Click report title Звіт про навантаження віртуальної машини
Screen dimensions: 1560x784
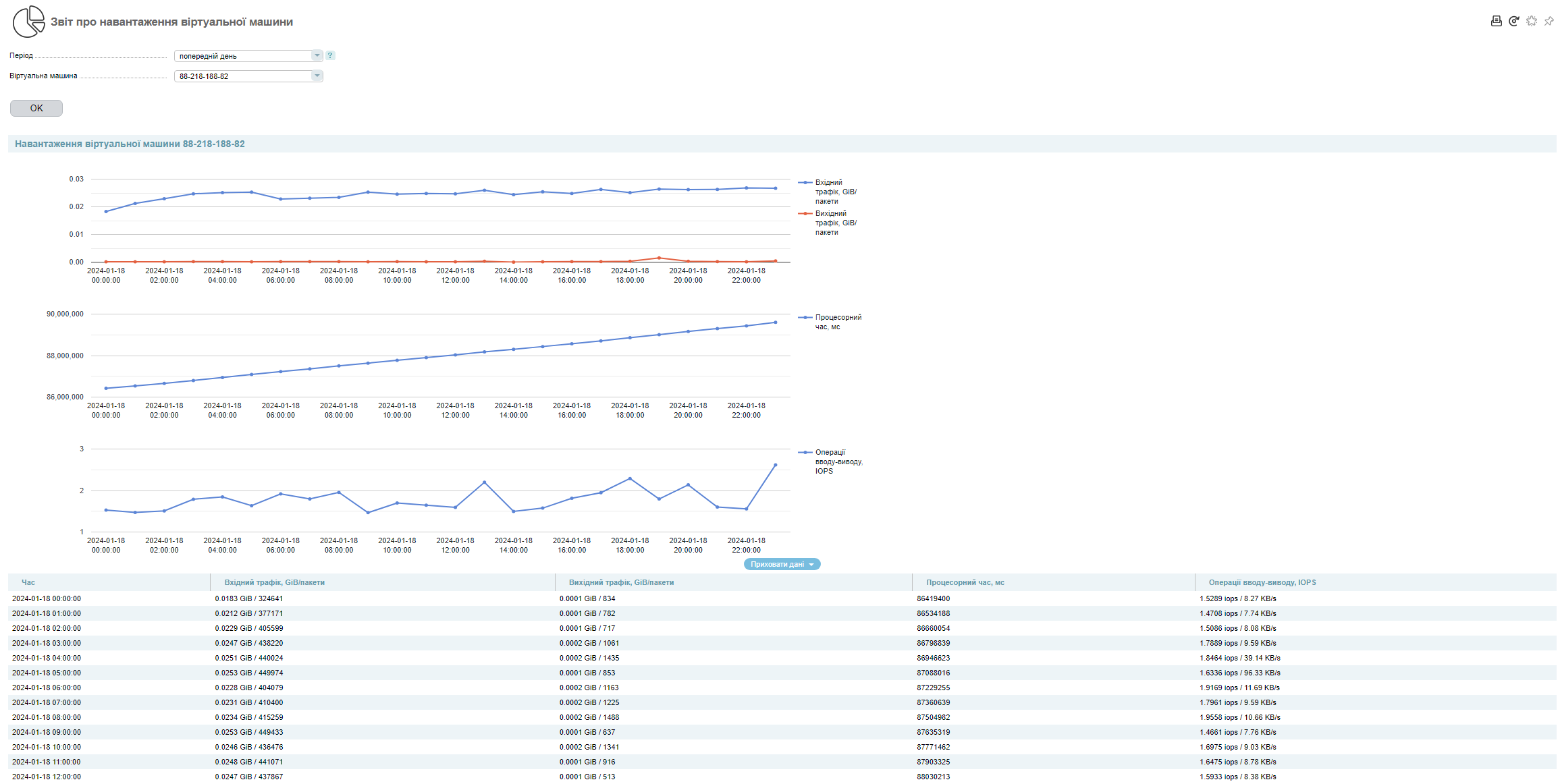pyautogui.click(x=171, y=22)
